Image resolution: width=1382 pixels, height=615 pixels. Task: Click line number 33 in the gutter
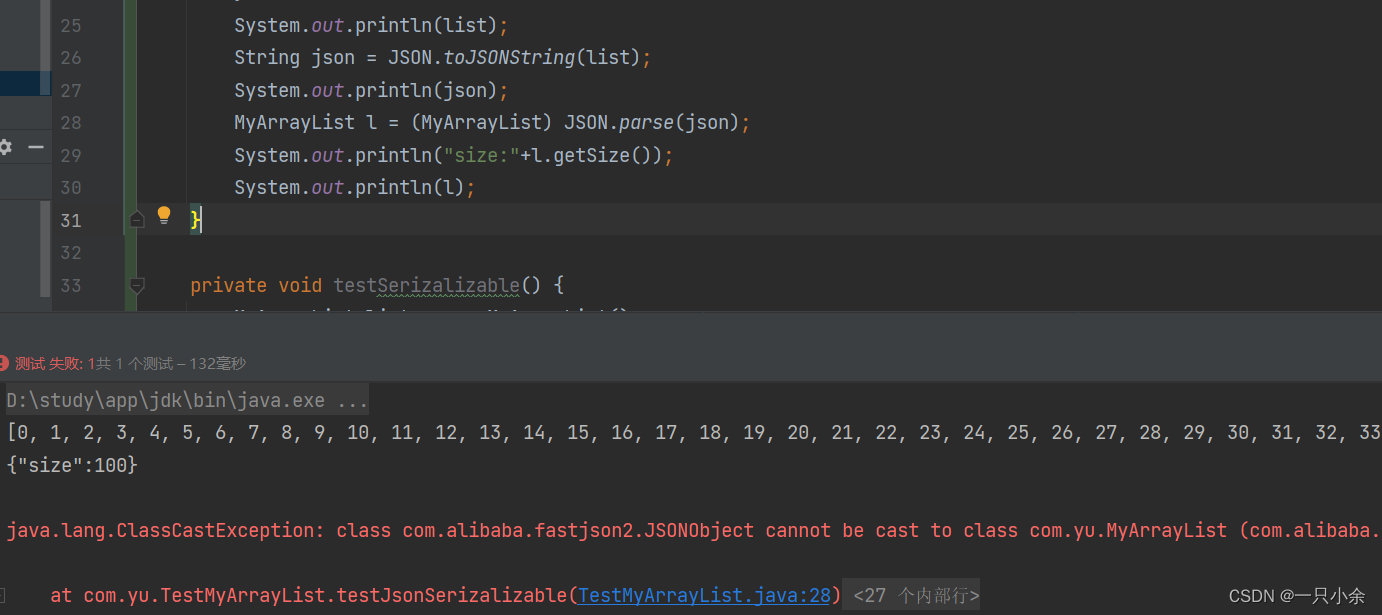[71, 285]
